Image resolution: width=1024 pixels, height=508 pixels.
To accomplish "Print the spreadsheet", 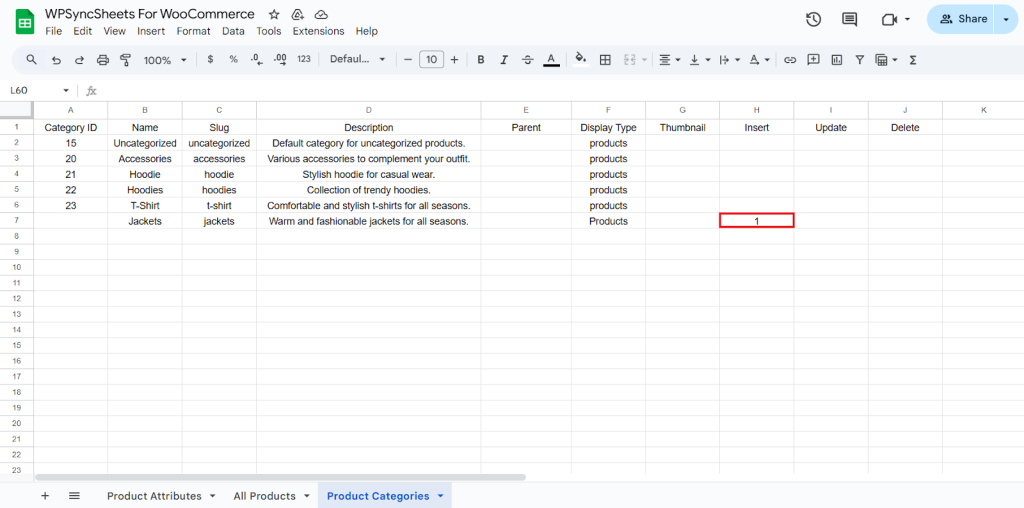I will [103, 60].
